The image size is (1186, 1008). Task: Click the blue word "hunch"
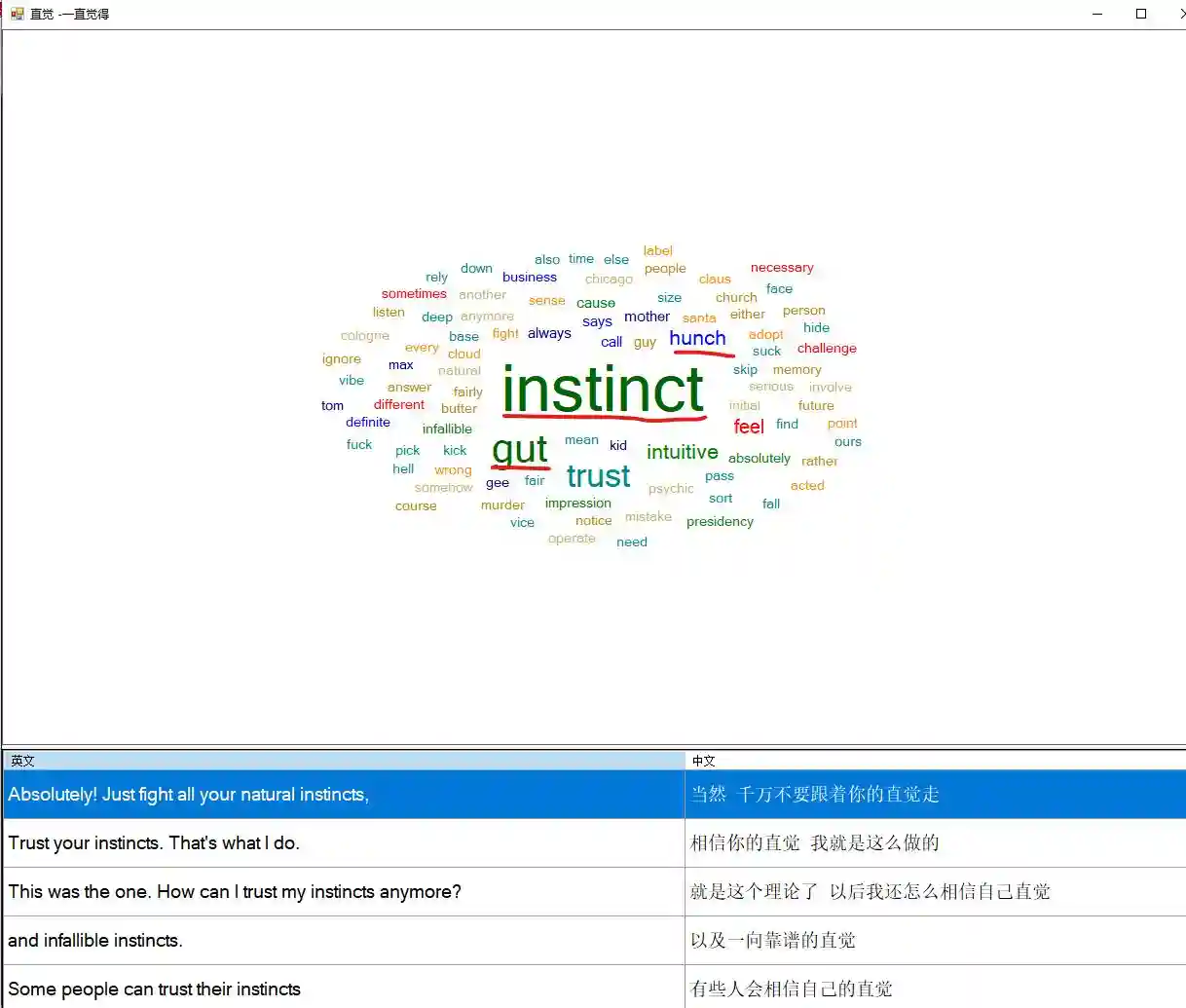(697, 339)
